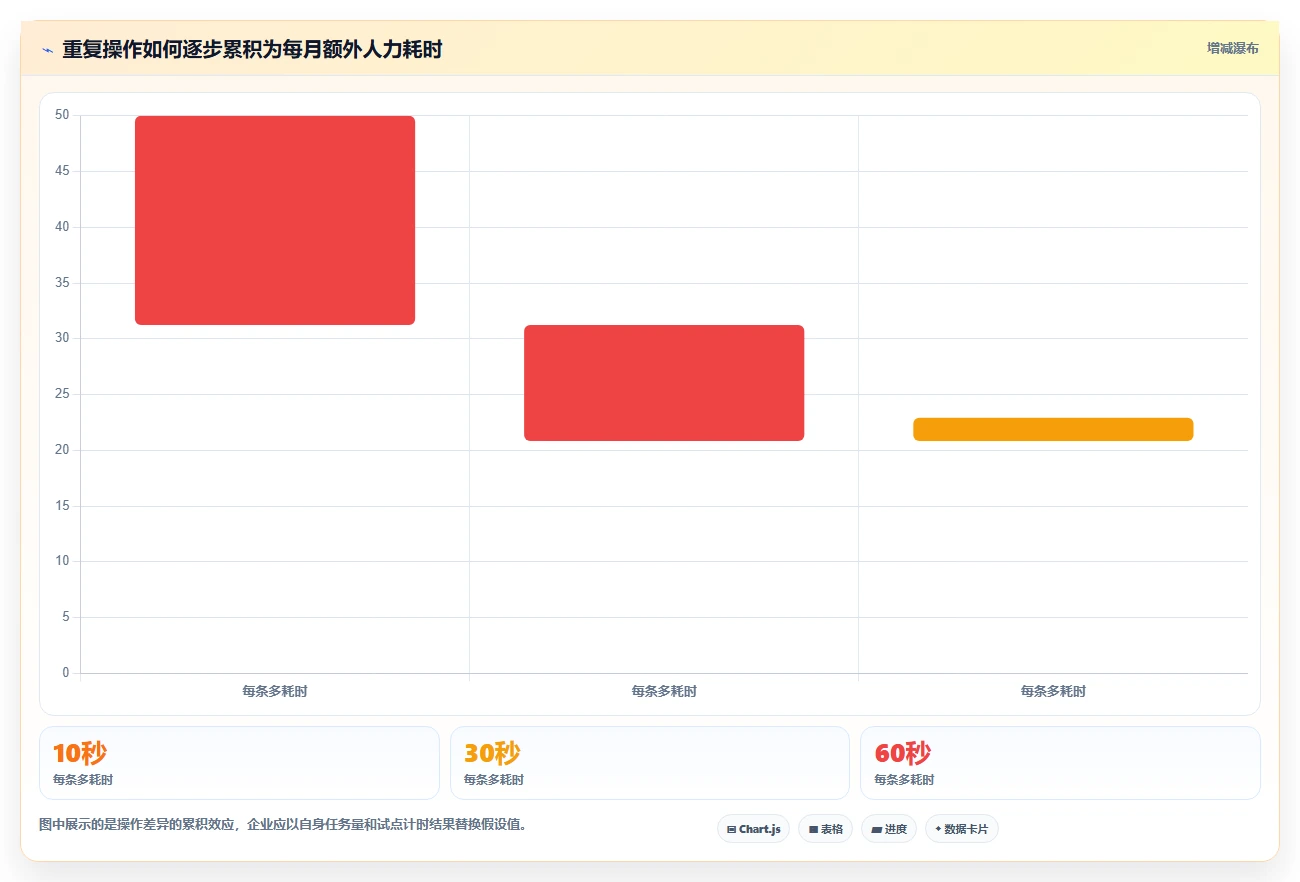The width and height of the screenshot is (1300, 882).
Task: Click the 15 tick on the y-axis
Action: [x=62, y=506]
